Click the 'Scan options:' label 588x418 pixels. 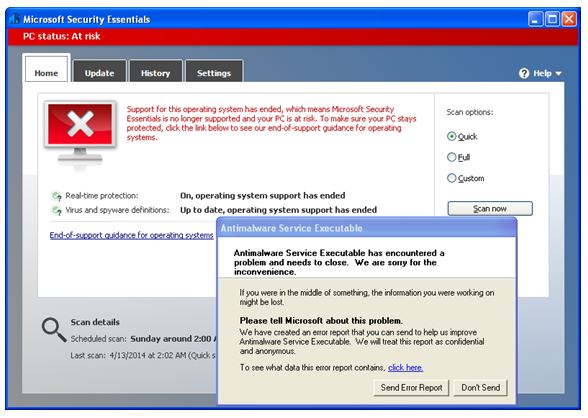coord(470,112)
